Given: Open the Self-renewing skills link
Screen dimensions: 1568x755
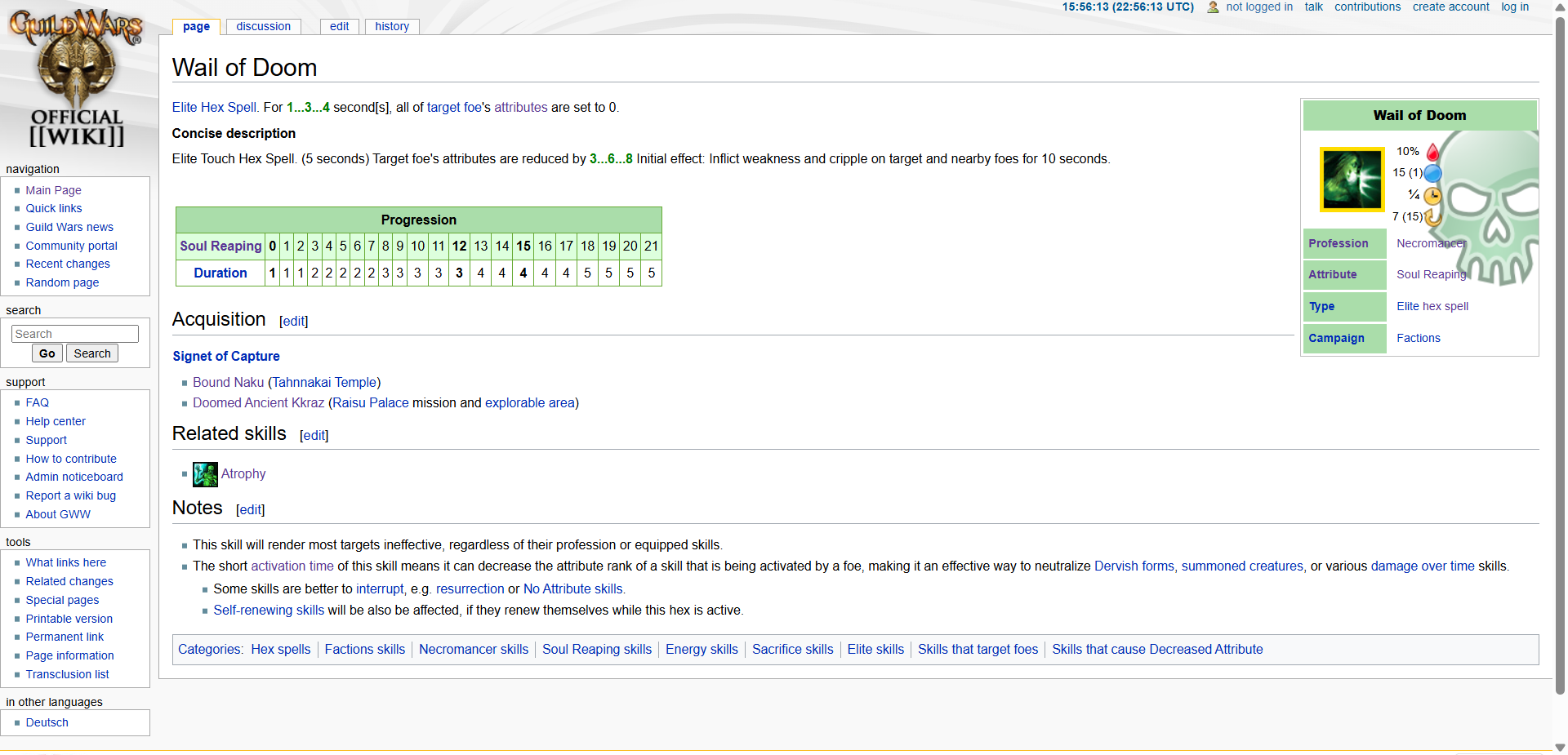Looking at the screenshot, I should [x=269, y=610].
